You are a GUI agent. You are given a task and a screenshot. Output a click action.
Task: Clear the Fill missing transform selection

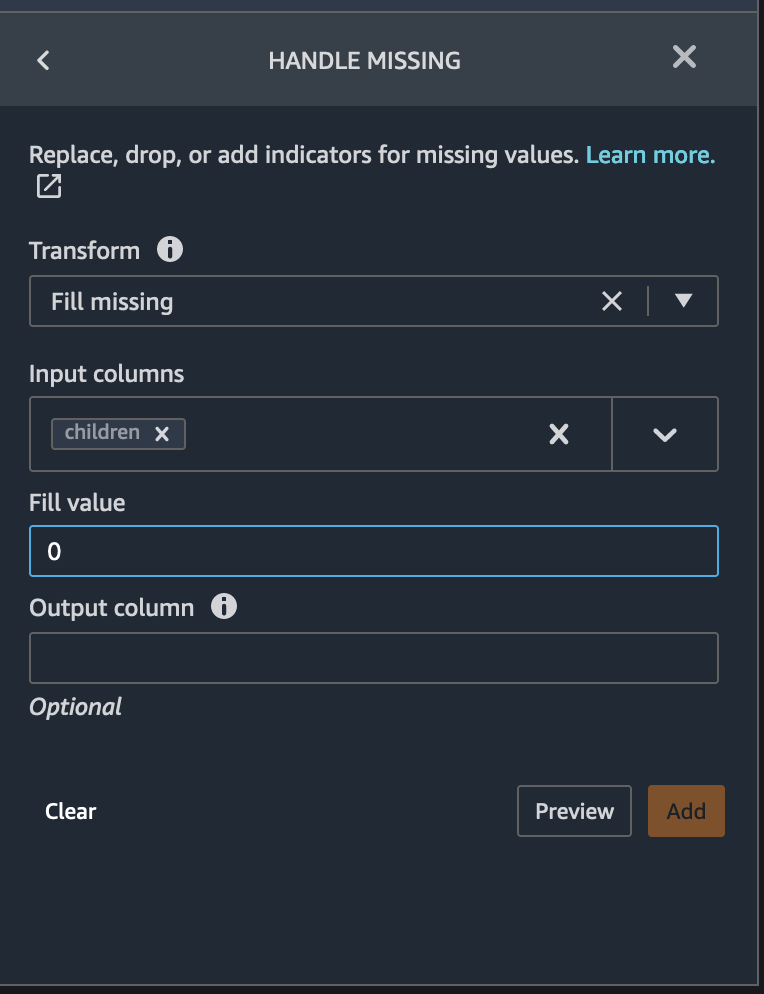click(x=612, y=301)
